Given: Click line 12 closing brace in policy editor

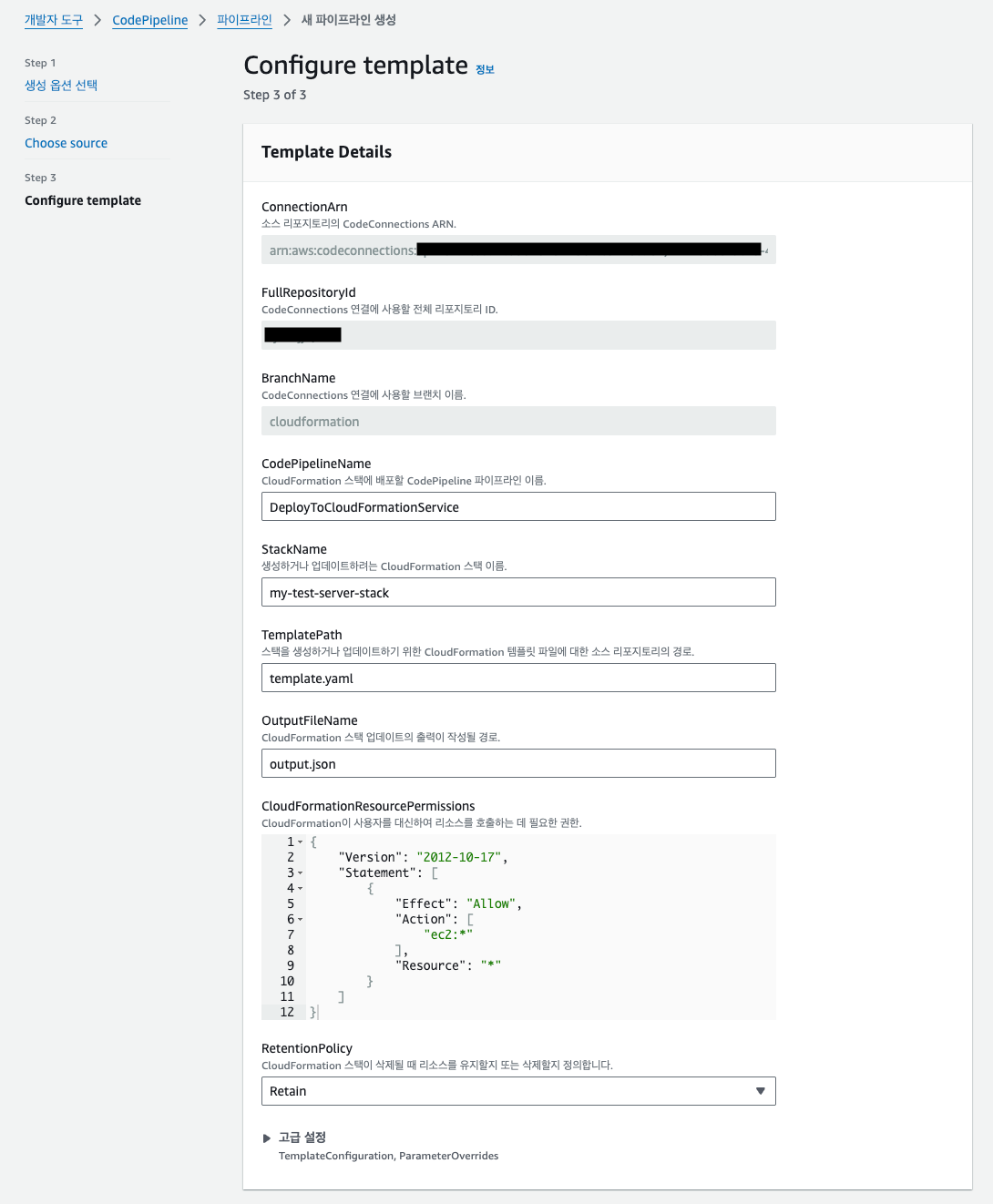Looking at the screenshot, I should pyautogui.click(x=313, y=1012).
